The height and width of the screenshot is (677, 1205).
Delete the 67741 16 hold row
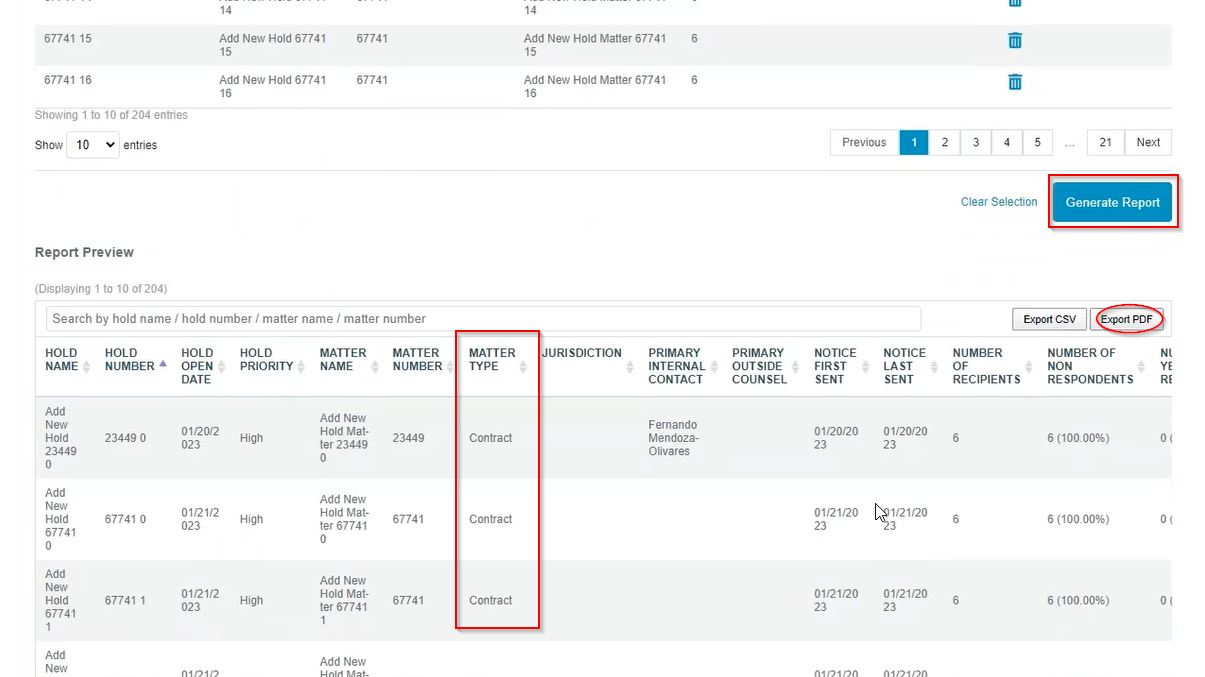pyautogui.click(x=1014, y=82)
